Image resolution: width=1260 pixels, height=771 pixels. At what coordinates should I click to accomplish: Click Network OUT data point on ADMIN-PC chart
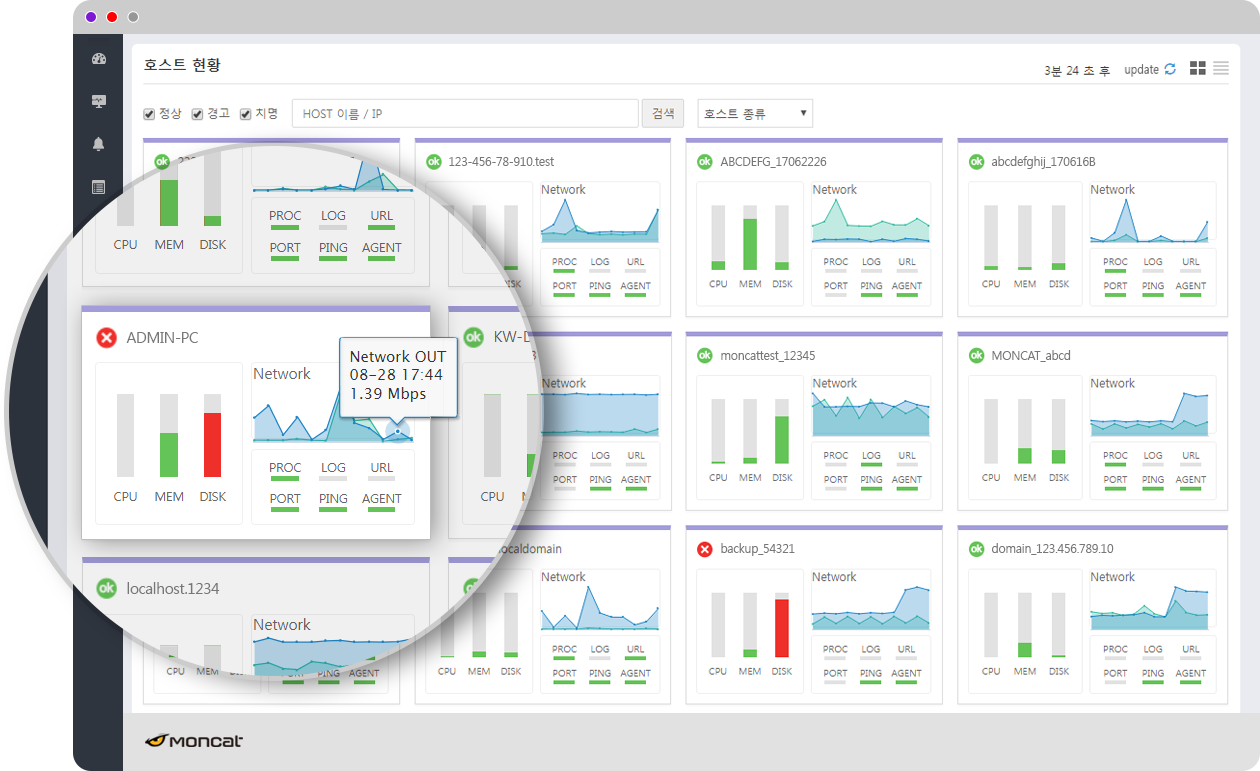pos(397,431)
